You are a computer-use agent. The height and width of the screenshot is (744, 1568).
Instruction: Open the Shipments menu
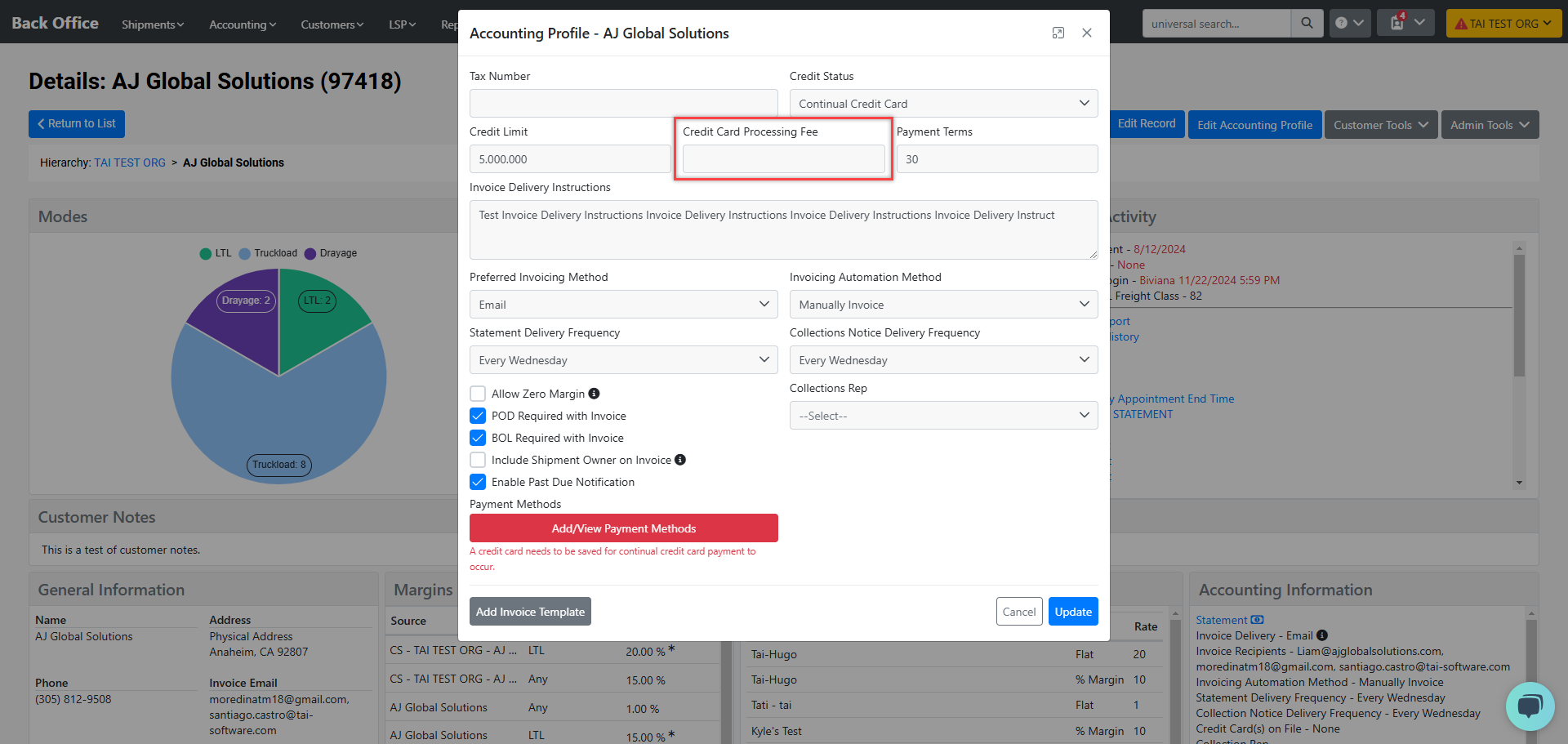(153, 25)
